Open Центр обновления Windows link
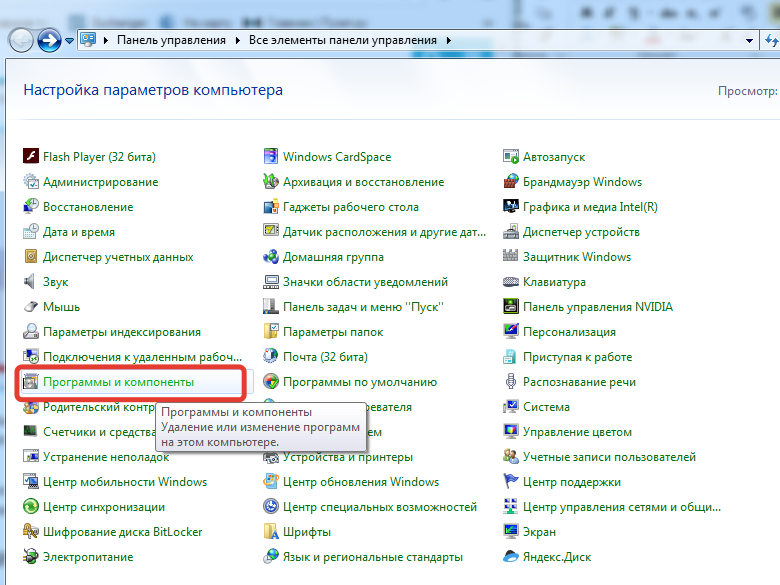Viewport: 780px width, 585px height. click(361, 482)
